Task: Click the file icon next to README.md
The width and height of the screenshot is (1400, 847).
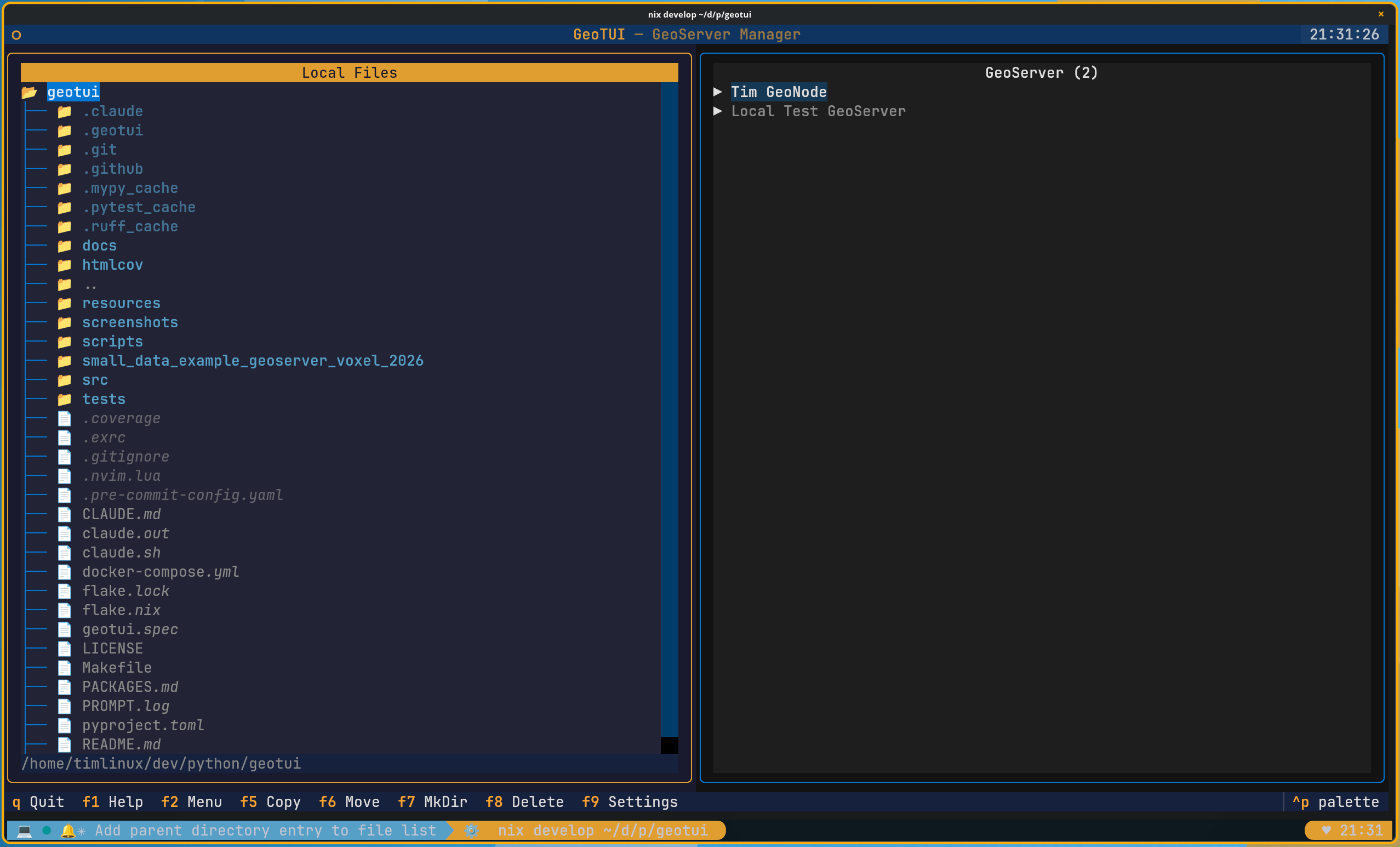Action: click(64, 744)
